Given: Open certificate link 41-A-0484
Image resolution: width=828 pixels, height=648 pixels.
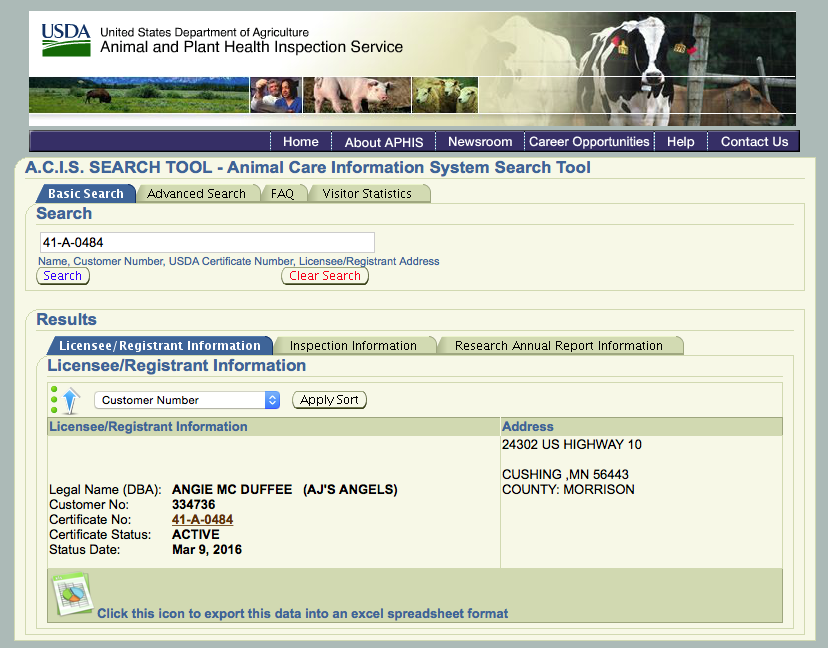Looking at the screenshot, I should point(202,520).
